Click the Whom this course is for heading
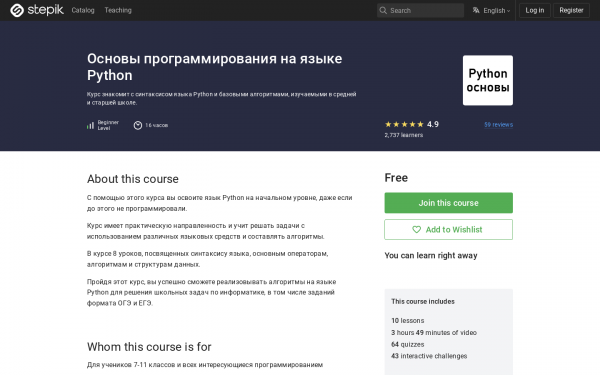This screenshot has height=375, width=600. click(149, 347)
